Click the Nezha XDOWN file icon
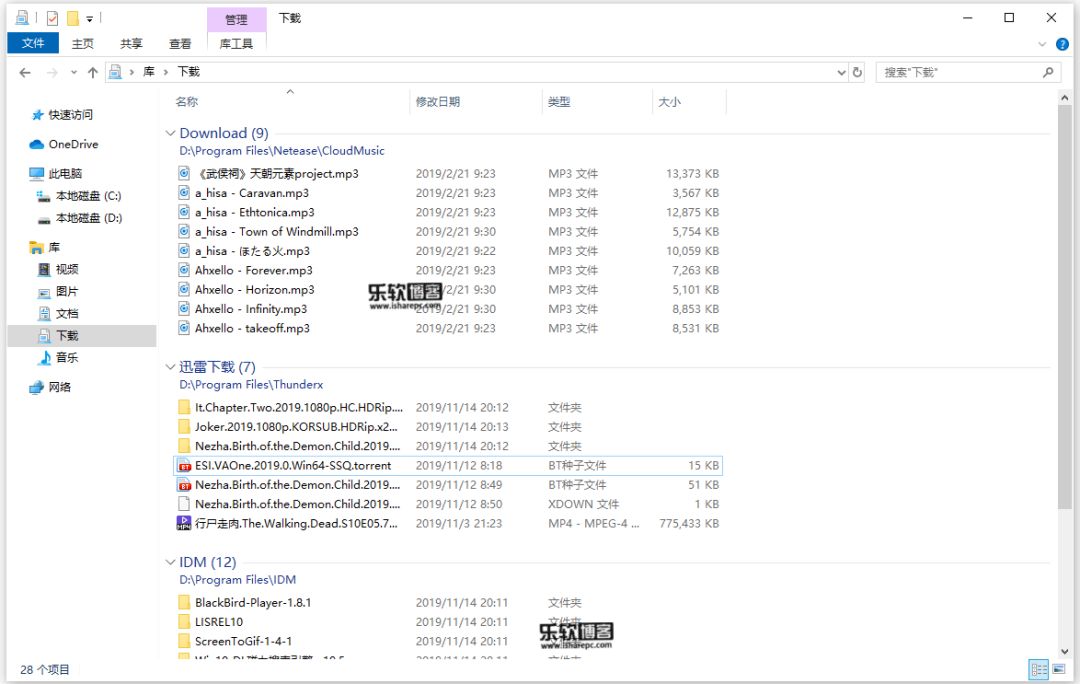The image size is (1080, 684). click(184, 504)
